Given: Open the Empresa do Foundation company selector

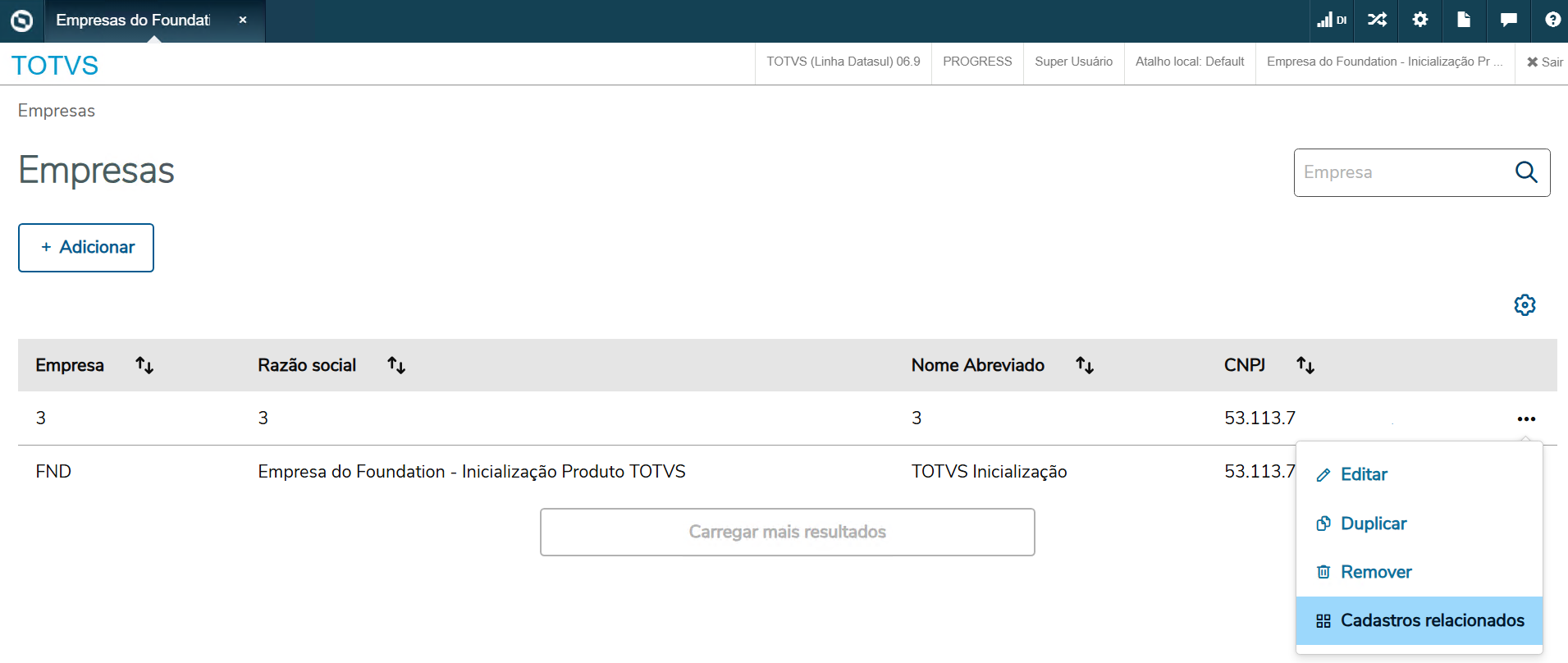Looking at the screenshot, I should click(x=1385, y=62).
